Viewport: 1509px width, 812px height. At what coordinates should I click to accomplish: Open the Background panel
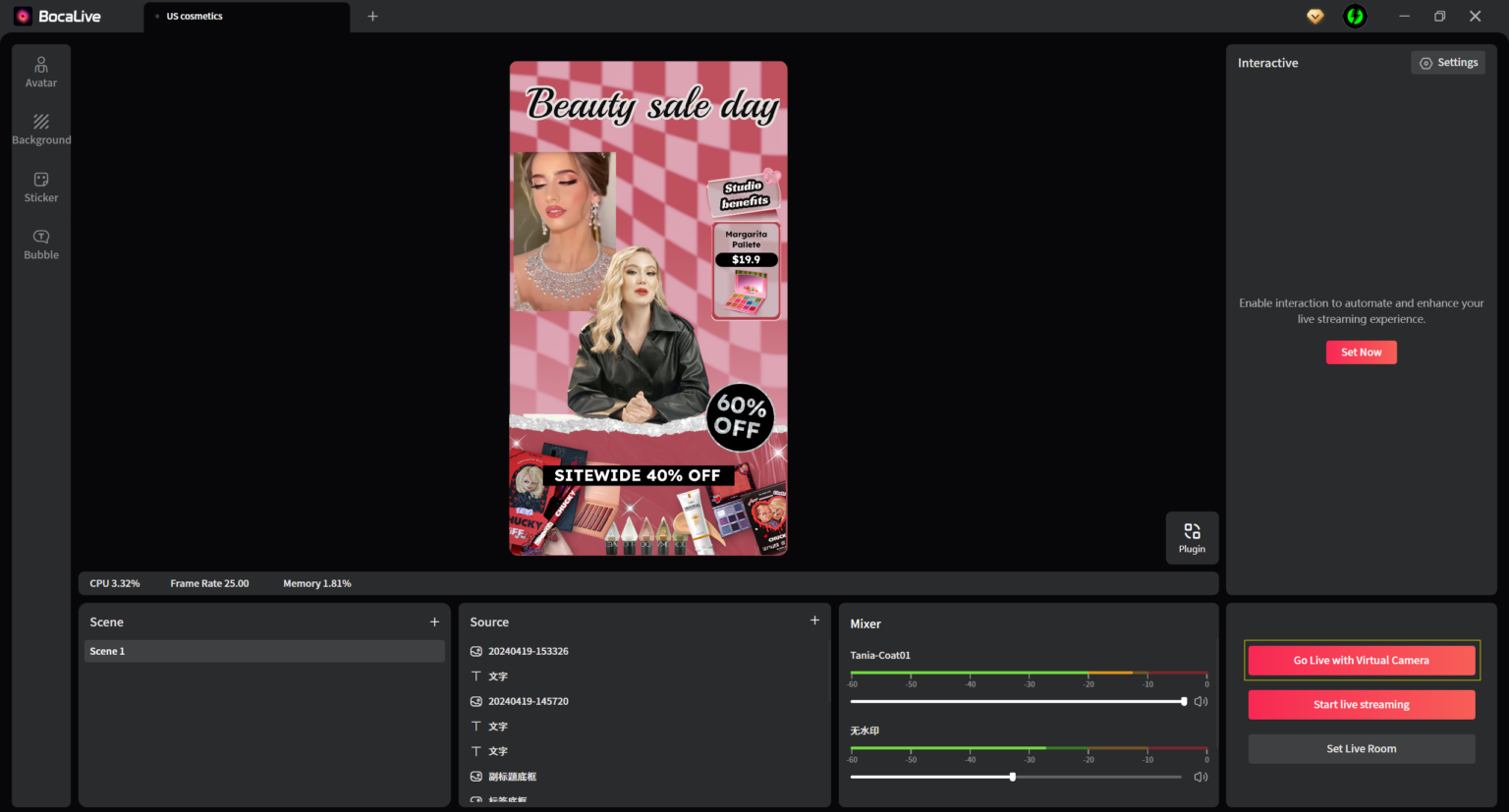pyautogui.click(x=40, y=128)
